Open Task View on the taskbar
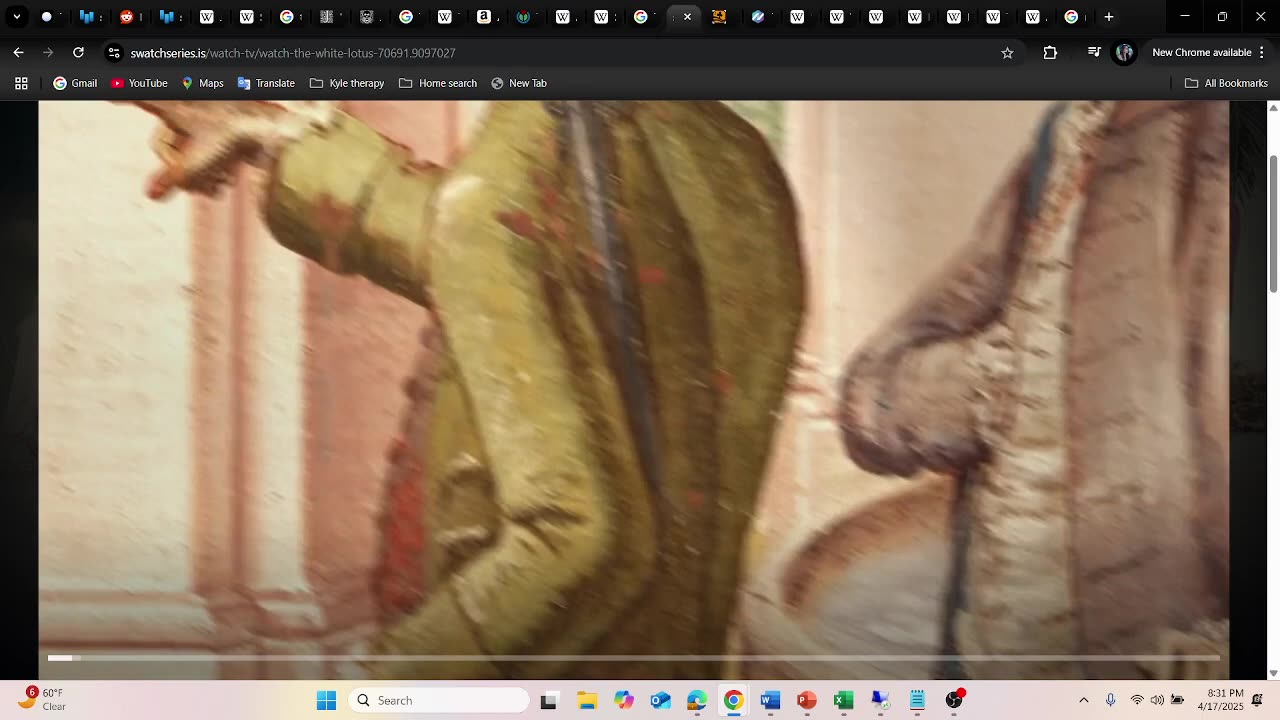The height and width of the screenshot is (720, 1280). click(548, 700)
